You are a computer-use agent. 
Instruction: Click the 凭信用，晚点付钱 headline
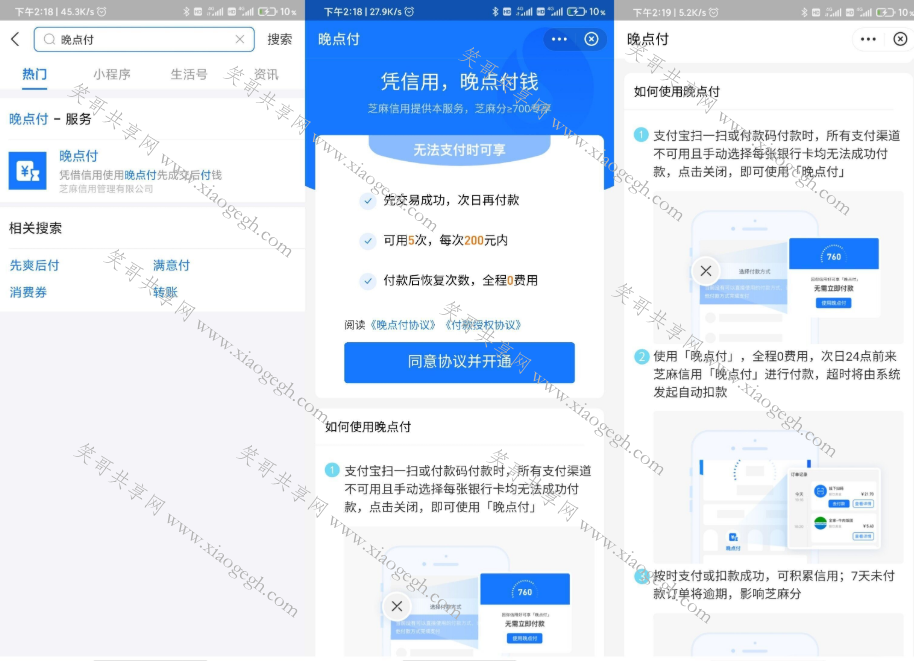[459, 82]
